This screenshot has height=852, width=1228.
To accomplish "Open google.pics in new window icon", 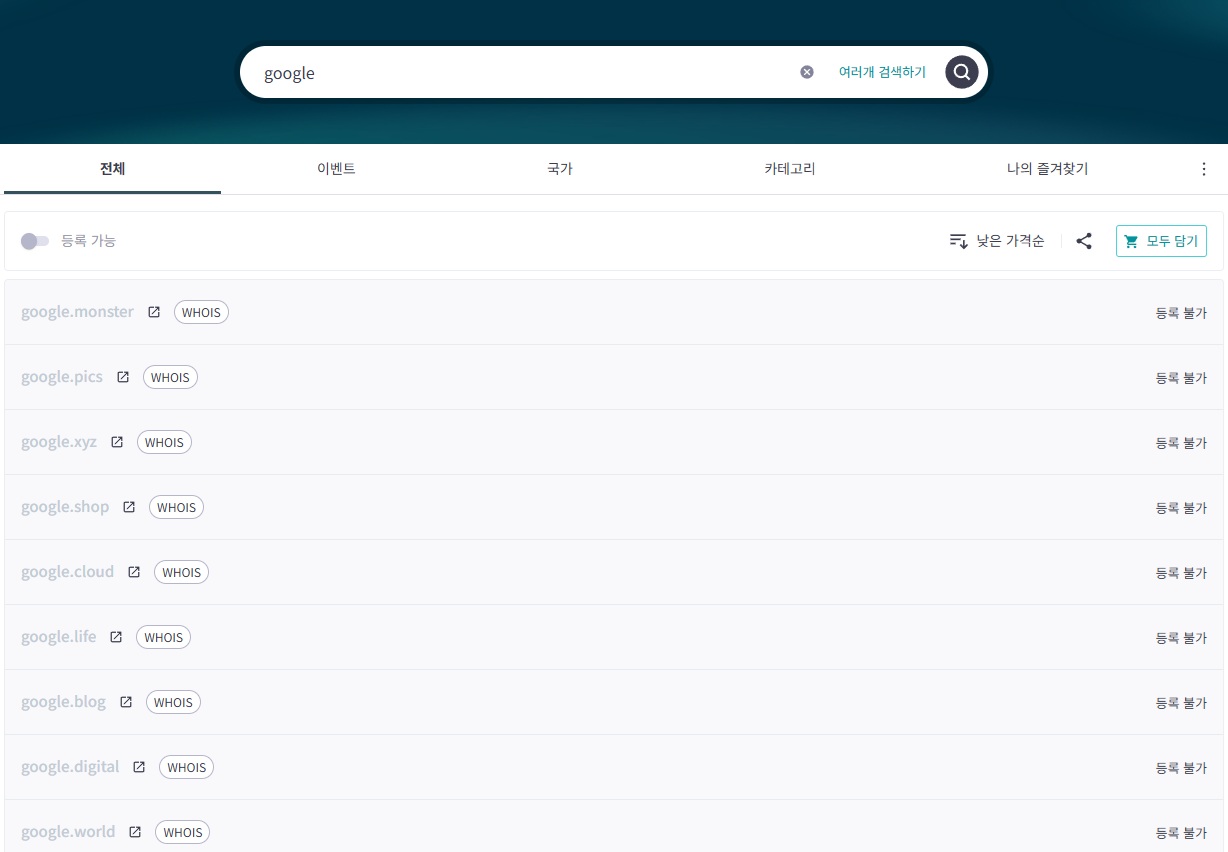I will tap(123, 377).
